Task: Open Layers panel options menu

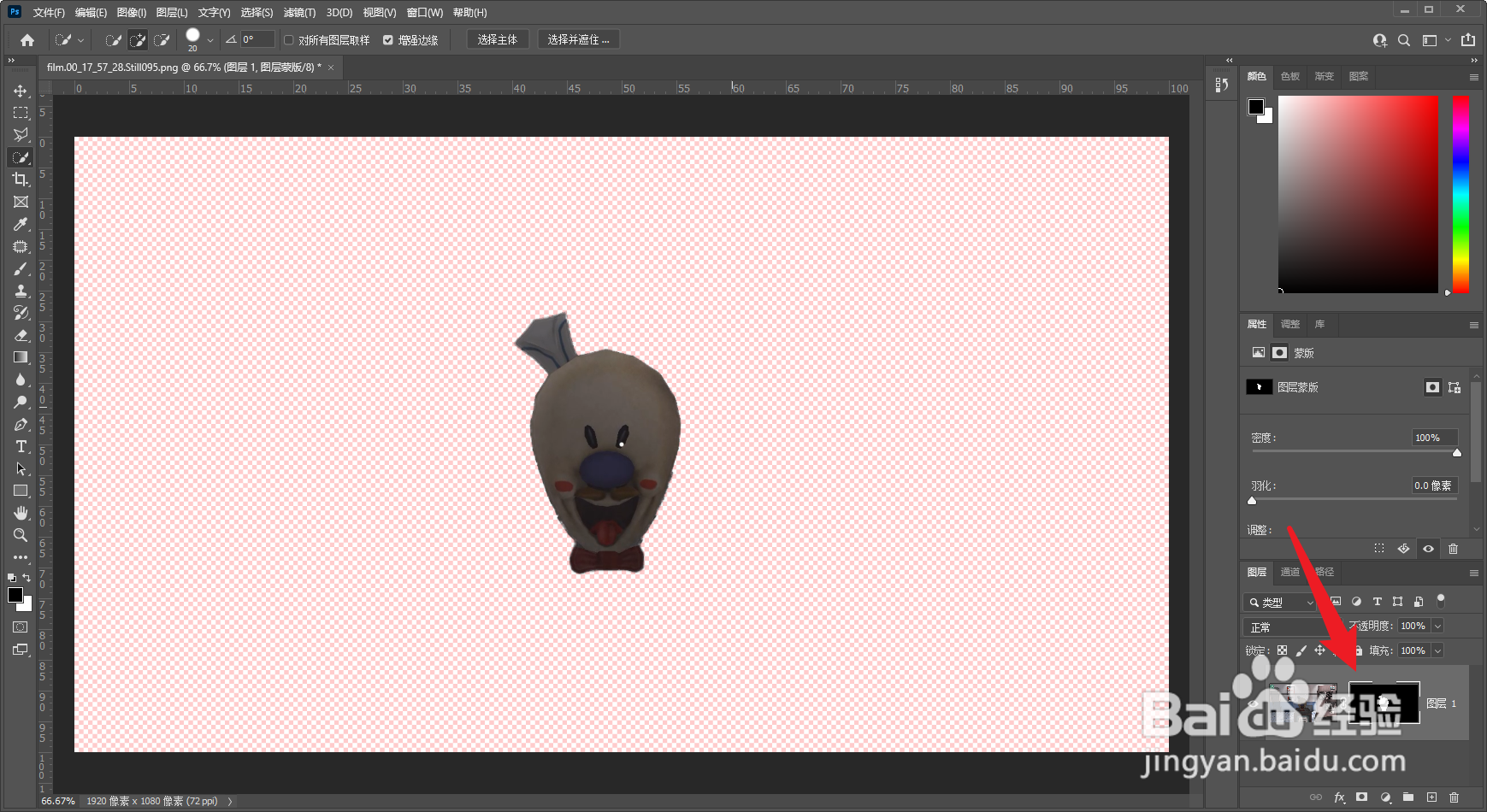Action: point(1473,573)
